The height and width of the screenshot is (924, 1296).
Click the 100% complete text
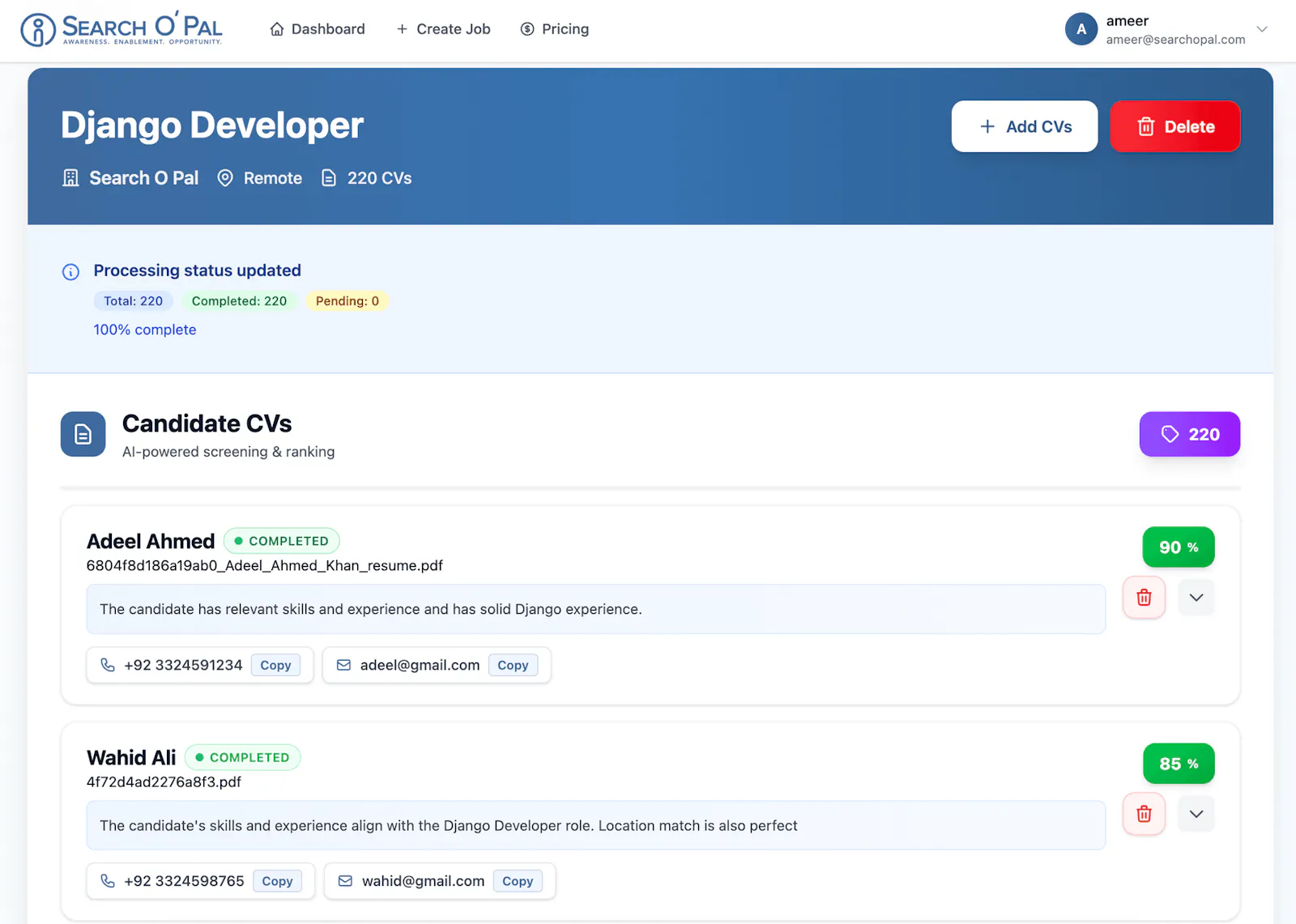tap(145, 330)
